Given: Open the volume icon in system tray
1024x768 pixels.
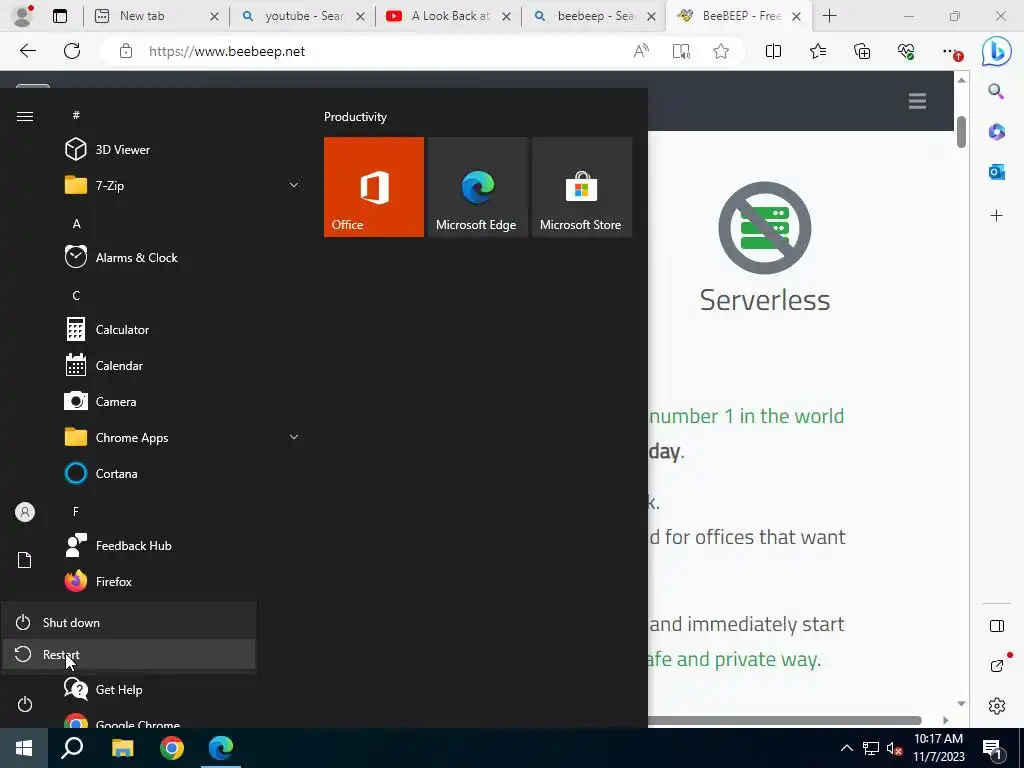Looking at the screenshot, I should pyautogui.click(x=895, y=748).
